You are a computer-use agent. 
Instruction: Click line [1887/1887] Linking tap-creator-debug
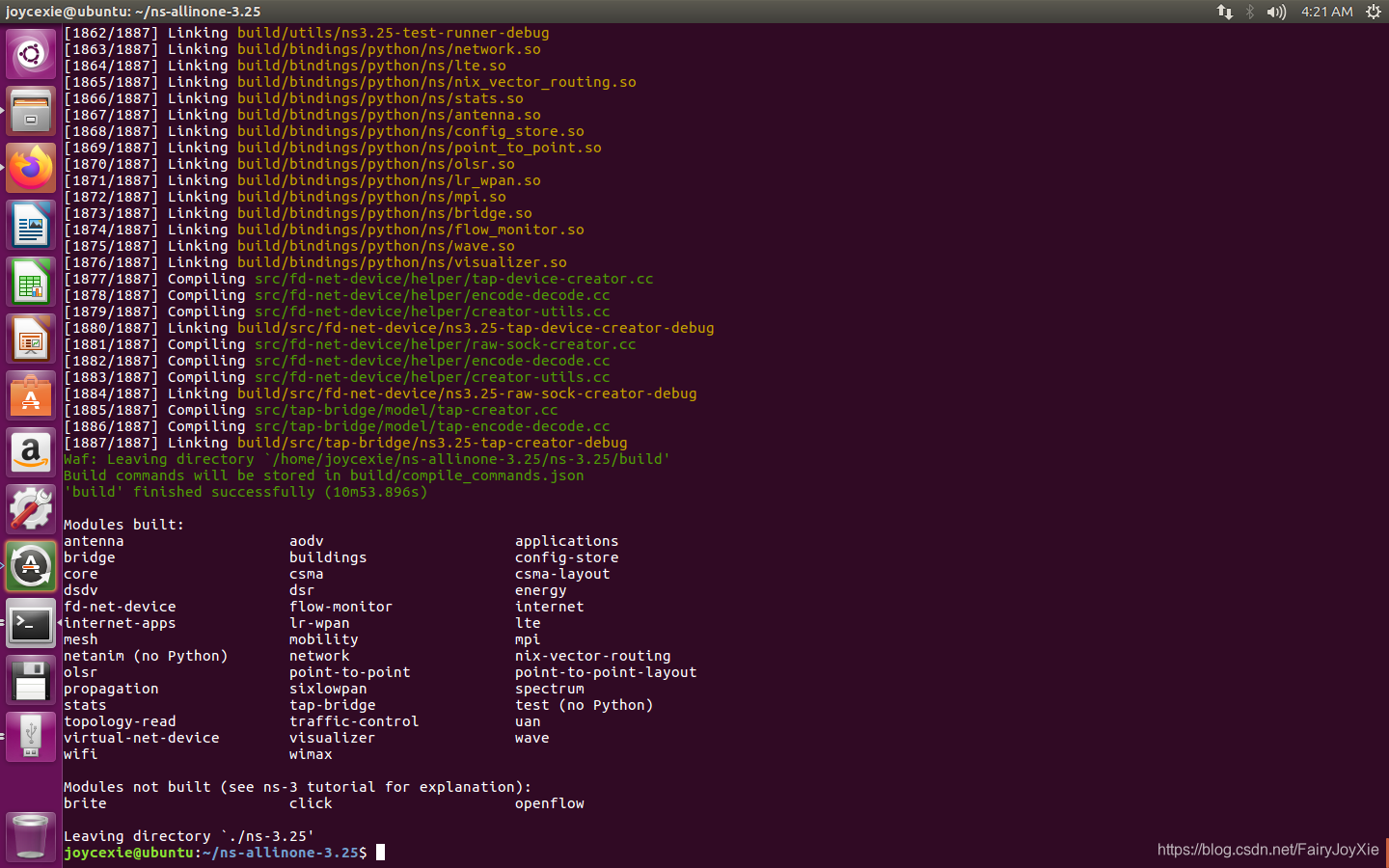(345, 443)
